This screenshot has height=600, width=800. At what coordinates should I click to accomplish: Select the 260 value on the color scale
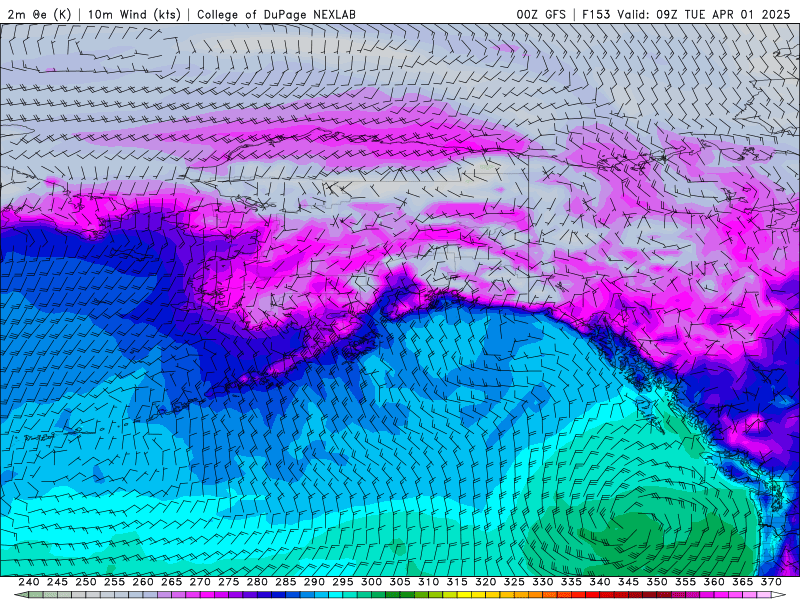click(143, 582)
